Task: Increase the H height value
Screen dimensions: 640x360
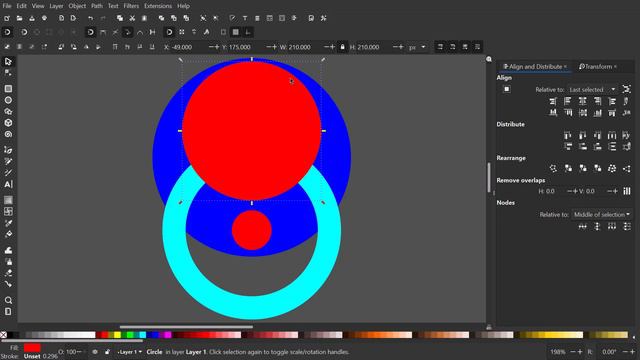Action: point(401,47)
